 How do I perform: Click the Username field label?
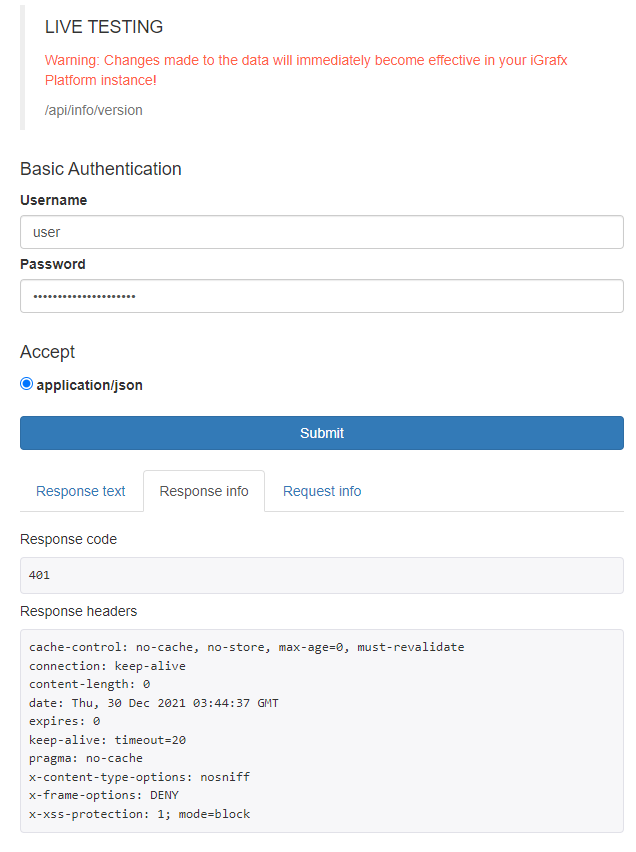pyautogui.click(x=54, y=200)
